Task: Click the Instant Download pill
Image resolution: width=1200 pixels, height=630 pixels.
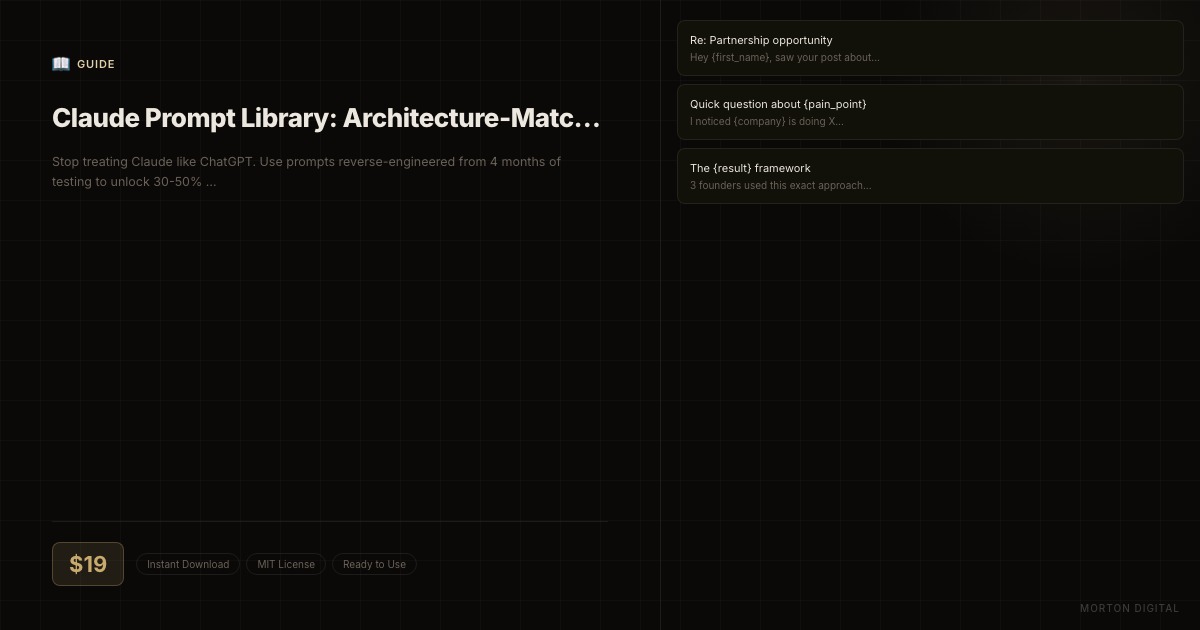Action: (188, 564)
